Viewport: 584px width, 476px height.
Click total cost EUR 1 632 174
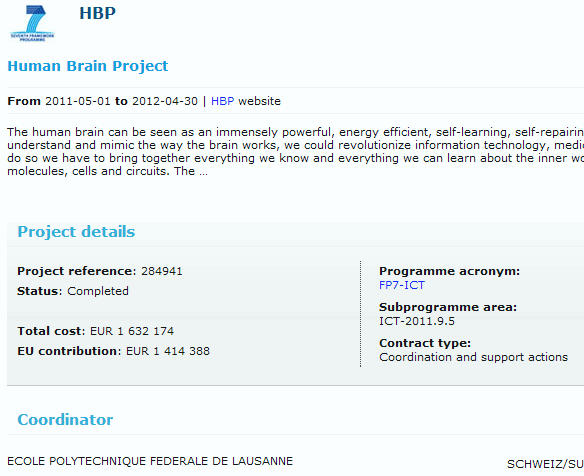132,331
